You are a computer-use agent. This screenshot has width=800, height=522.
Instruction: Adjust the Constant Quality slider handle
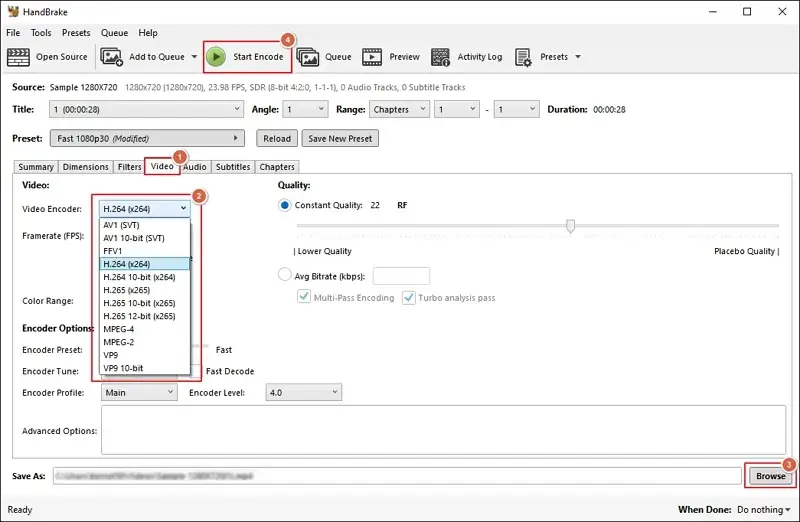(x=570, y=226)
